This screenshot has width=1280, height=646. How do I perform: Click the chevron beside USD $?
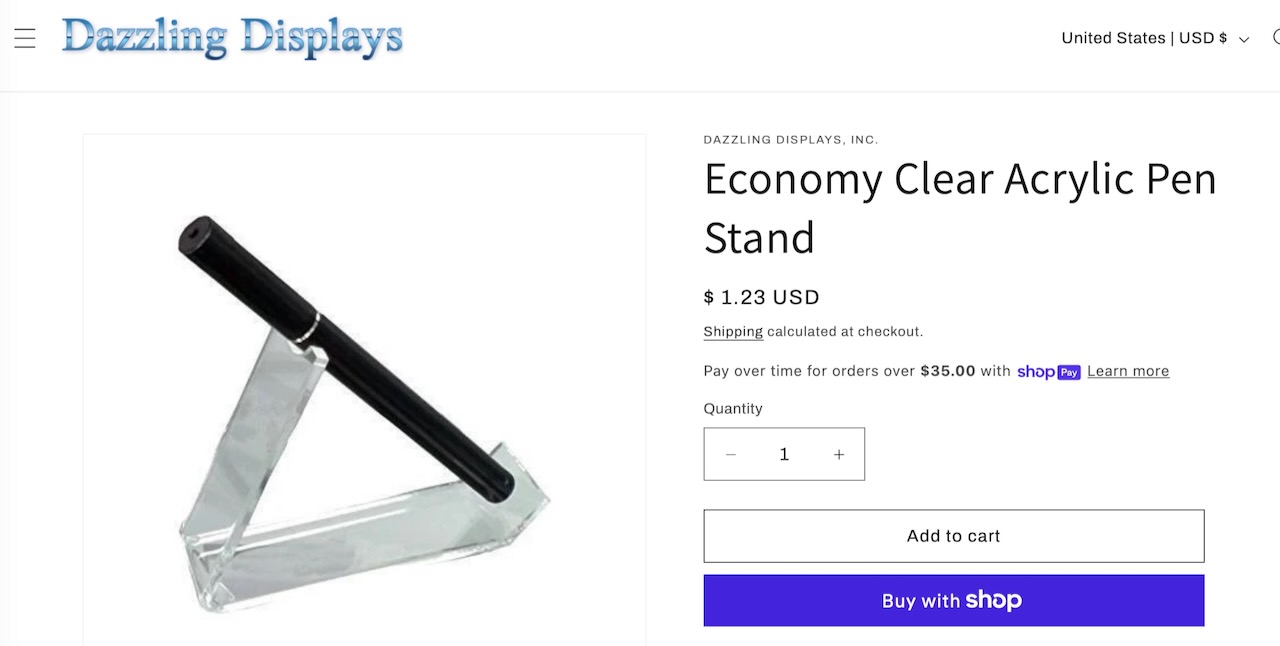[1244, 40]
